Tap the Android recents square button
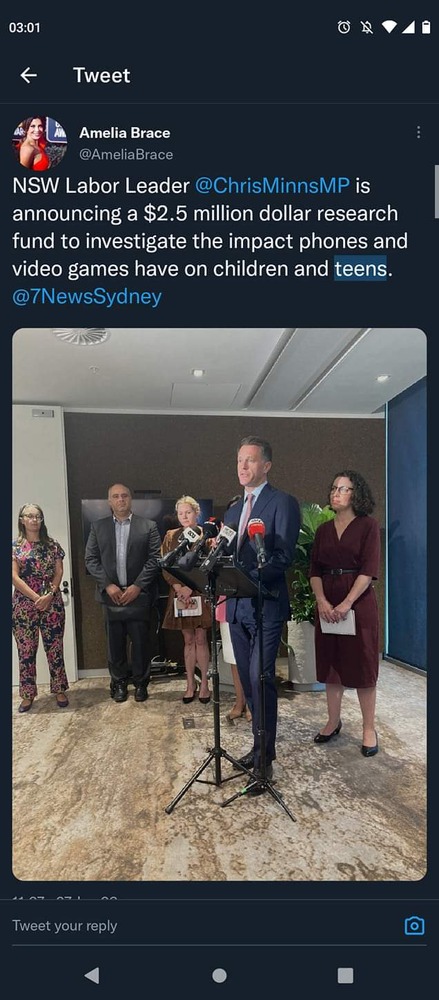This screenshot has width=439, height=1000. click(x=345, y=975)
